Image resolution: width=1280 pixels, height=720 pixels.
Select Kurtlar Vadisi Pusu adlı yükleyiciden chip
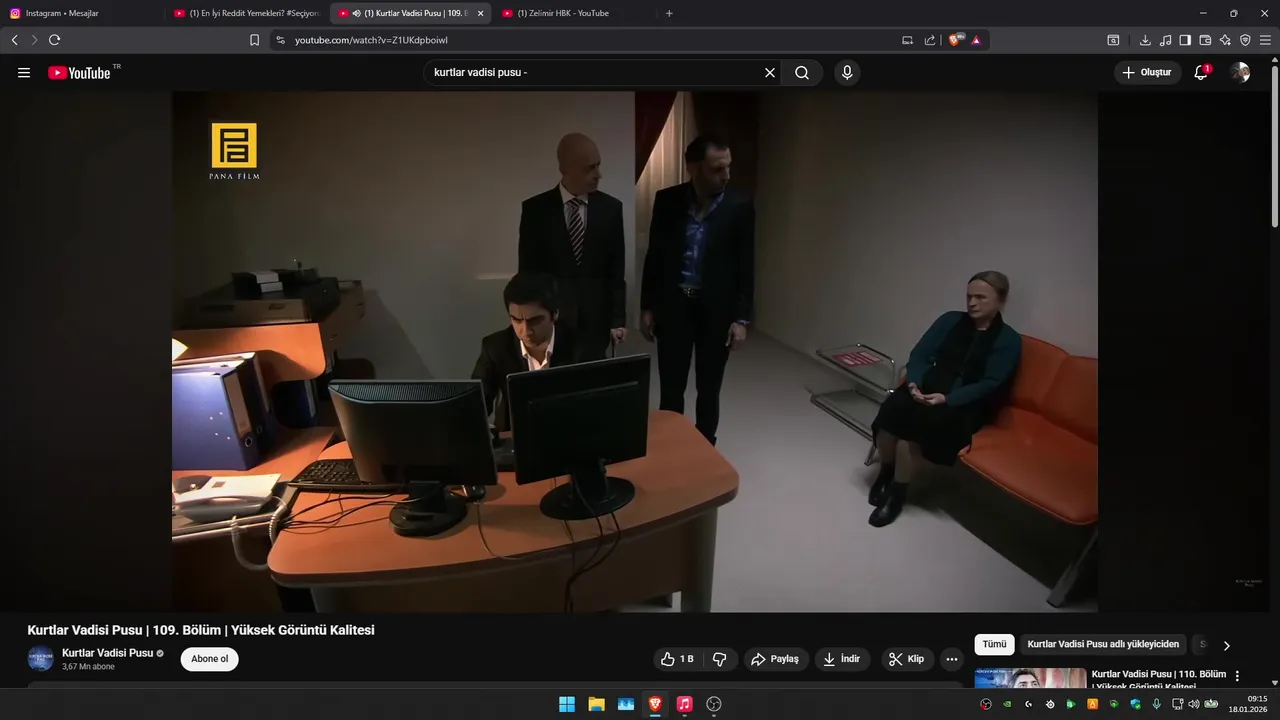1103,645
